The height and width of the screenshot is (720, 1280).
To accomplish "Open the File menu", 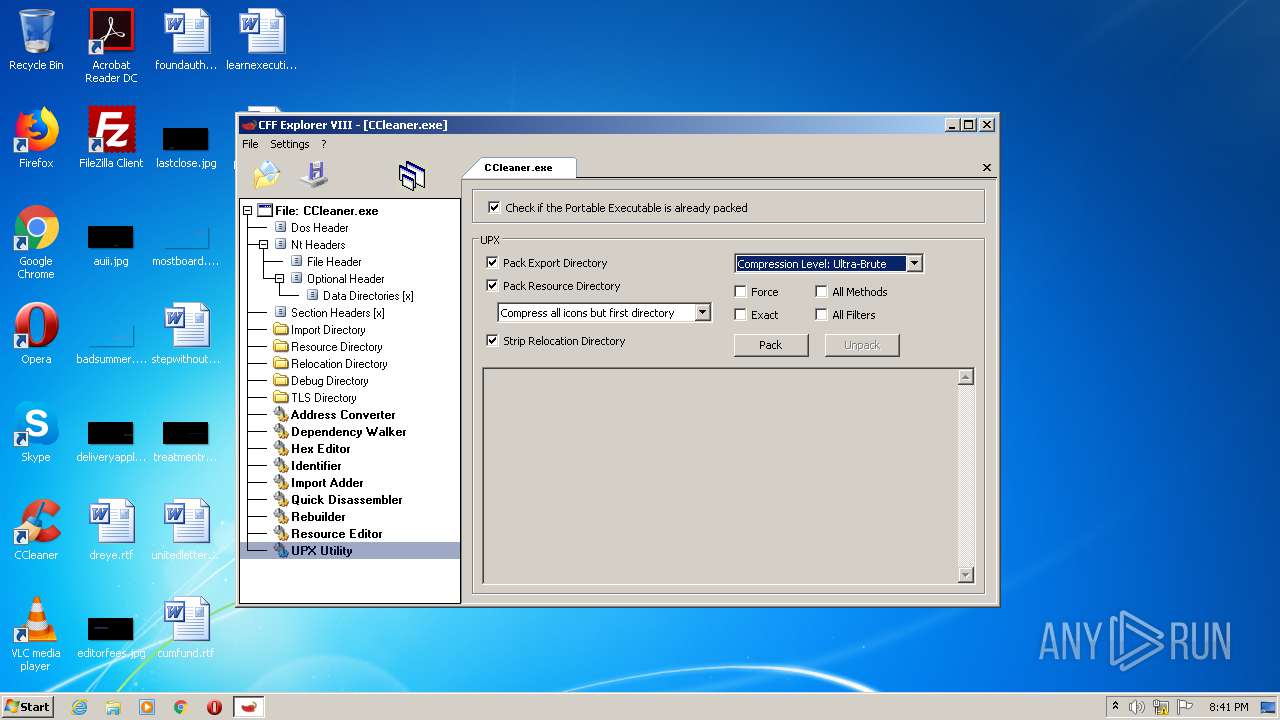I will [250, 144].
